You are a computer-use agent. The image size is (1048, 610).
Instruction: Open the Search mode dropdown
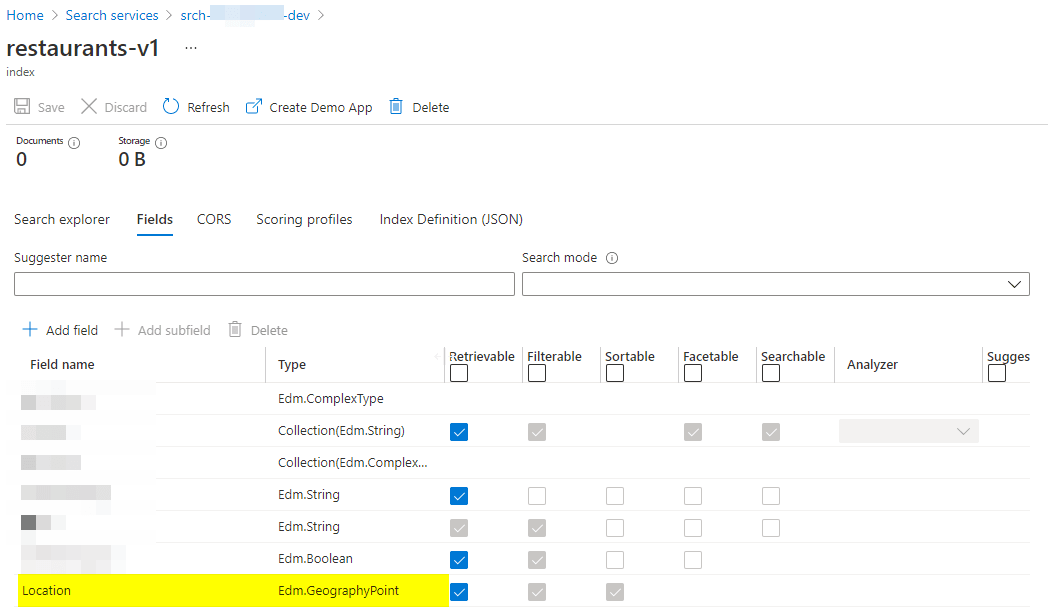tap(775, 284)
